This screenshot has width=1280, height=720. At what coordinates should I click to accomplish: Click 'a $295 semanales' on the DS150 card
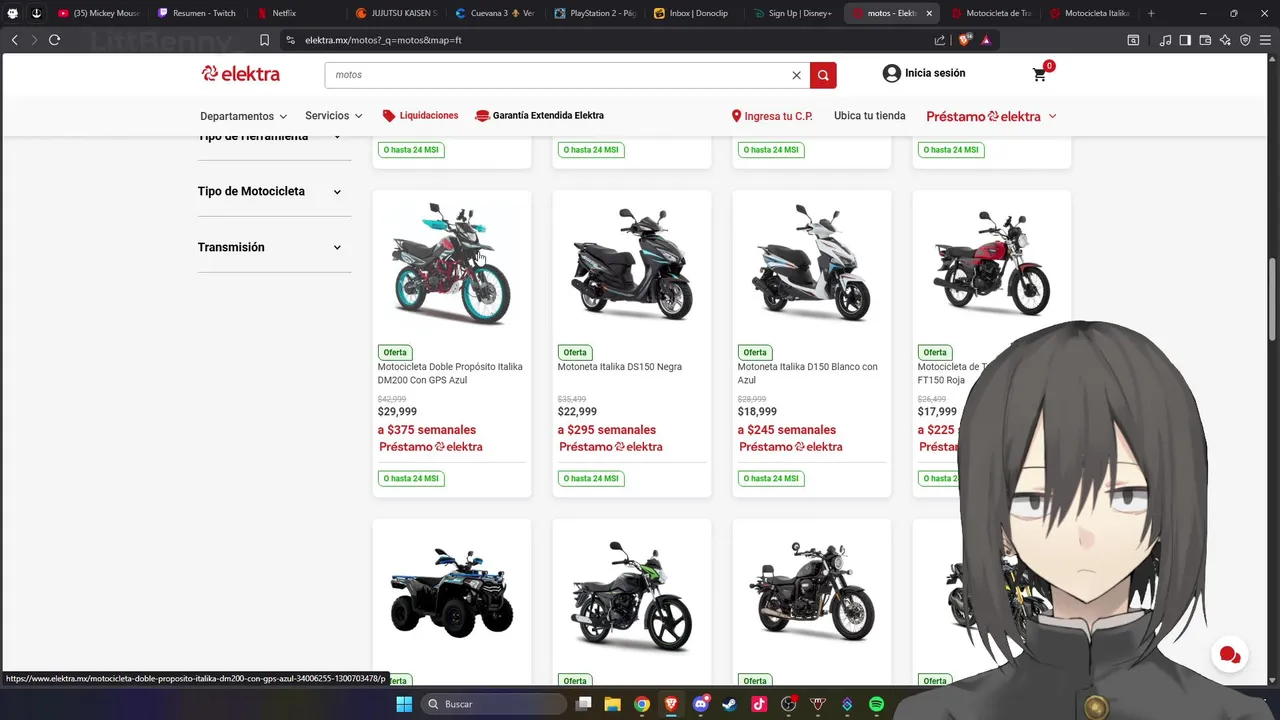click(x=607, y=430)
